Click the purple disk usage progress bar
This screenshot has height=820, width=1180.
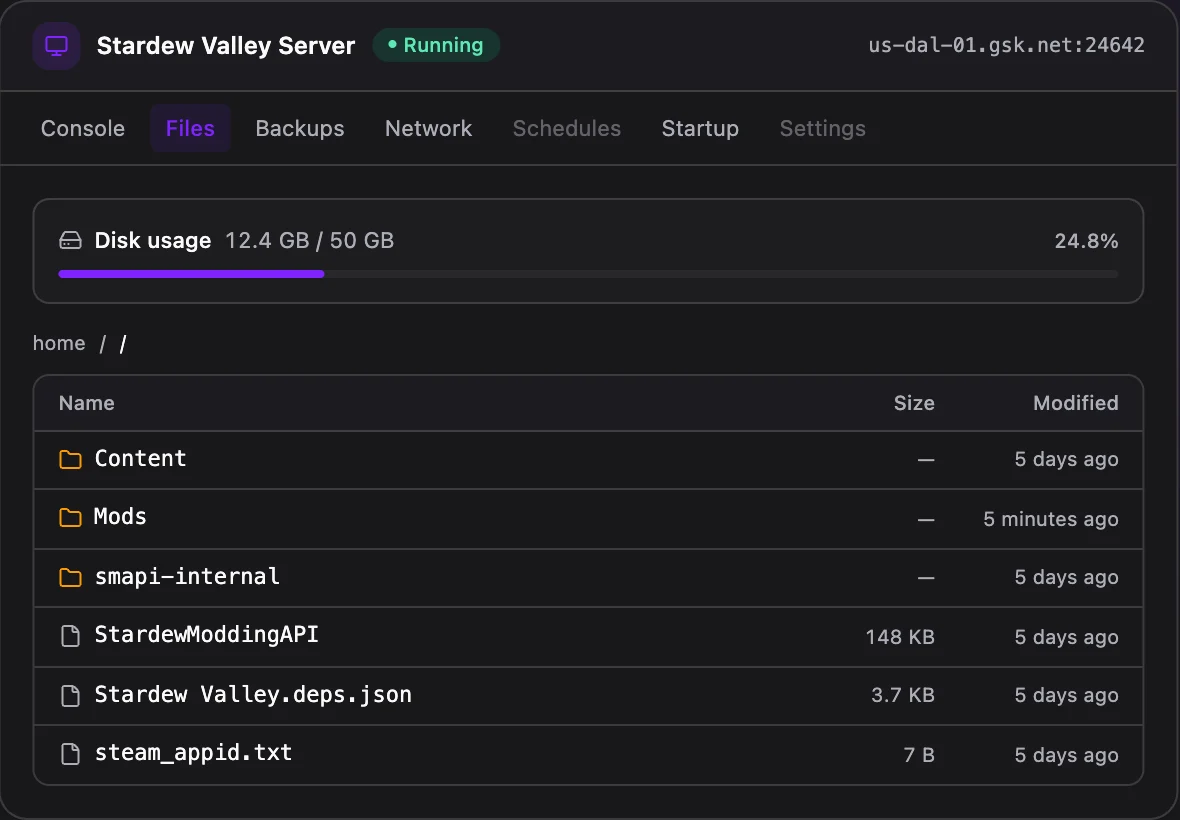191,274
